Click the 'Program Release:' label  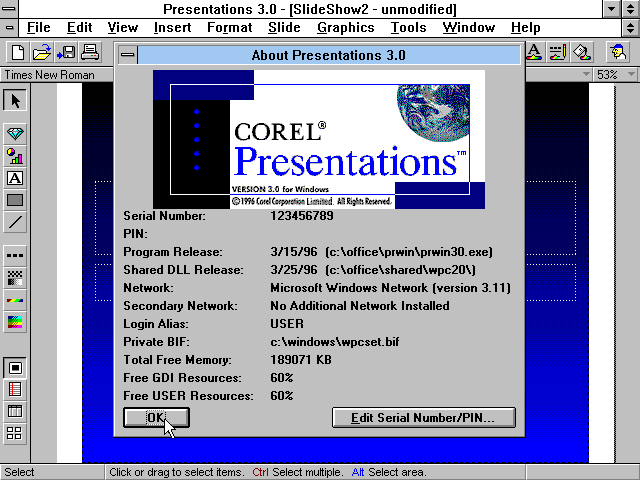click(x=173, y=252)
